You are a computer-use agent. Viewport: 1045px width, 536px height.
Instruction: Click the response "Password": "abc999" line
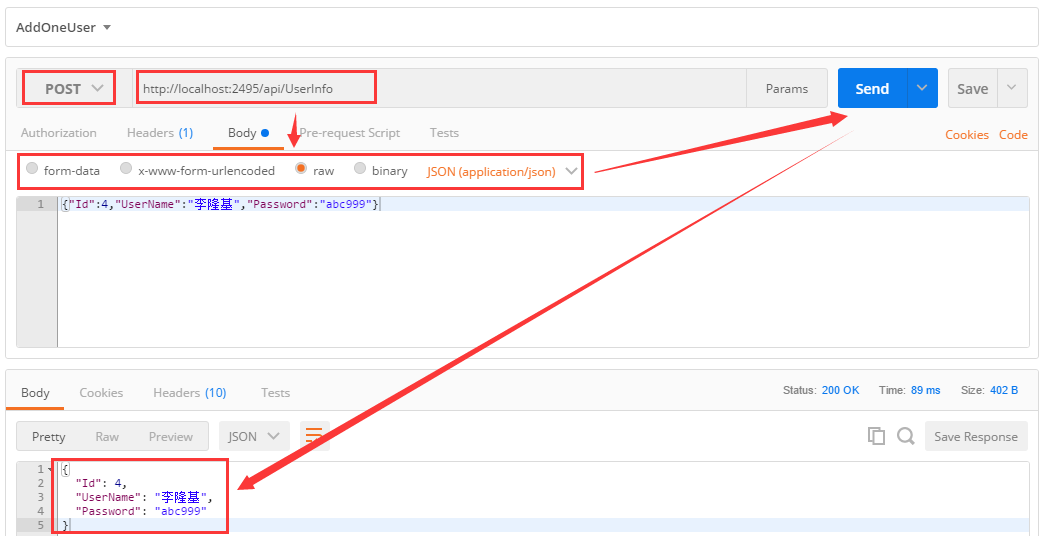click(141, 511)
